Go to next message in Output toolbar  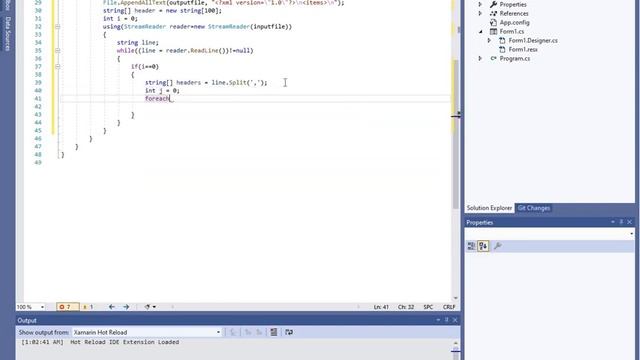(x=259, y=332)
